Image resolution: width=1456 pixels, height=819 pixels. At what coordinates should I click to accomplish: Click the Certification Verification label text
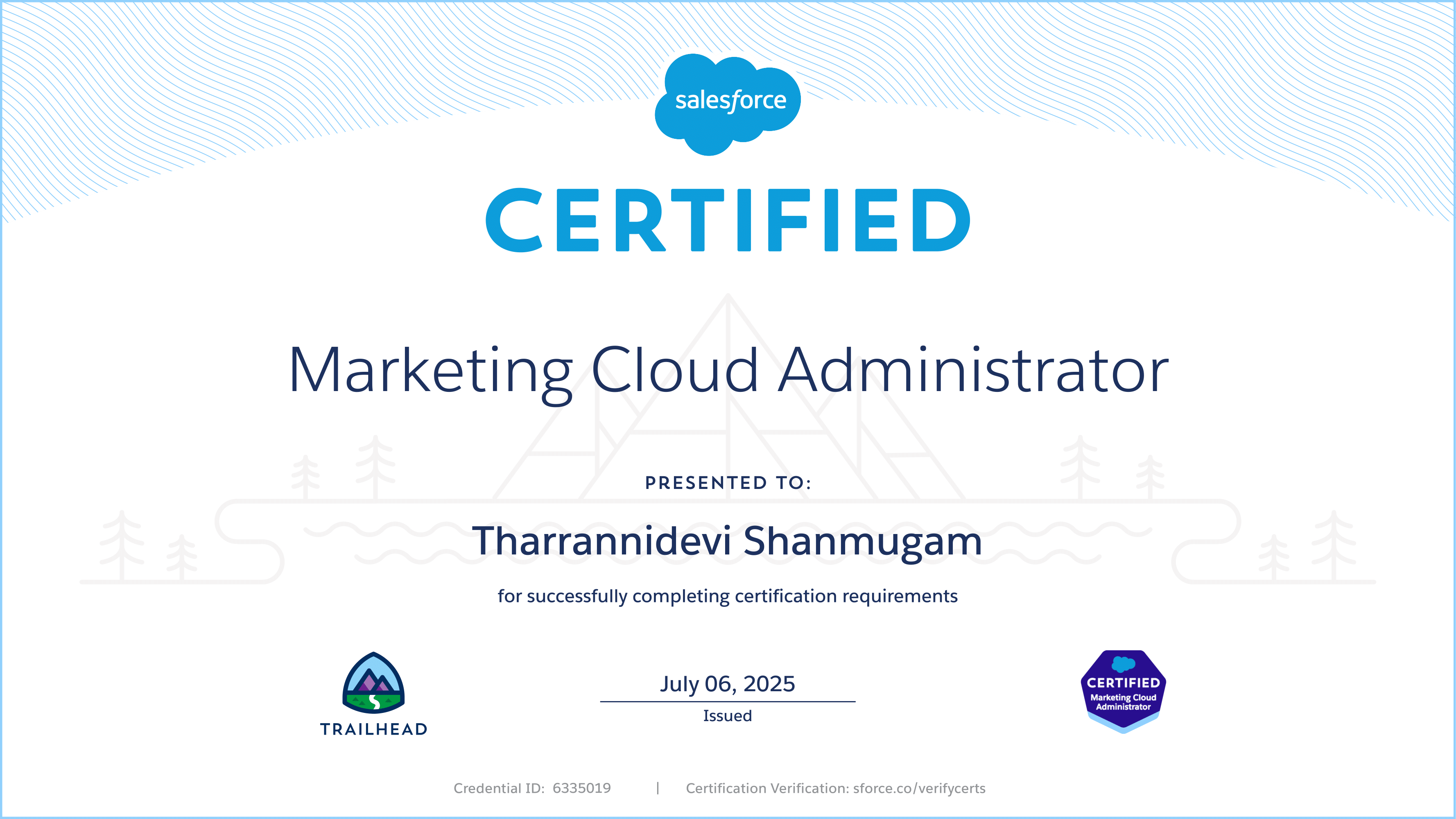click(x=767, y=788)
